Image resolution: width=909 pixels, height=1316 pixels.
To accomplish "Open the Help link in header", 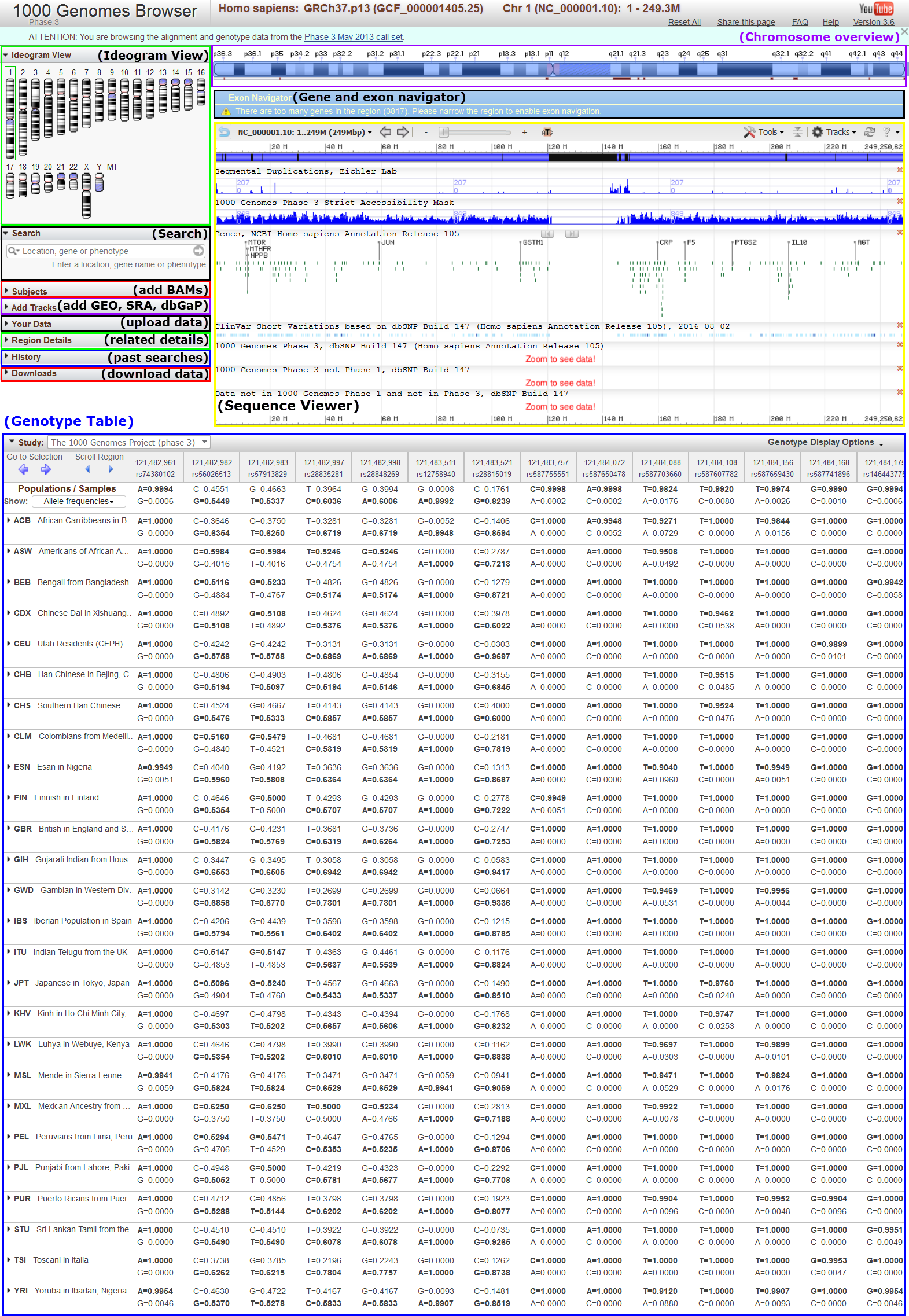I will pyautogui.click(x=830, y=22).
